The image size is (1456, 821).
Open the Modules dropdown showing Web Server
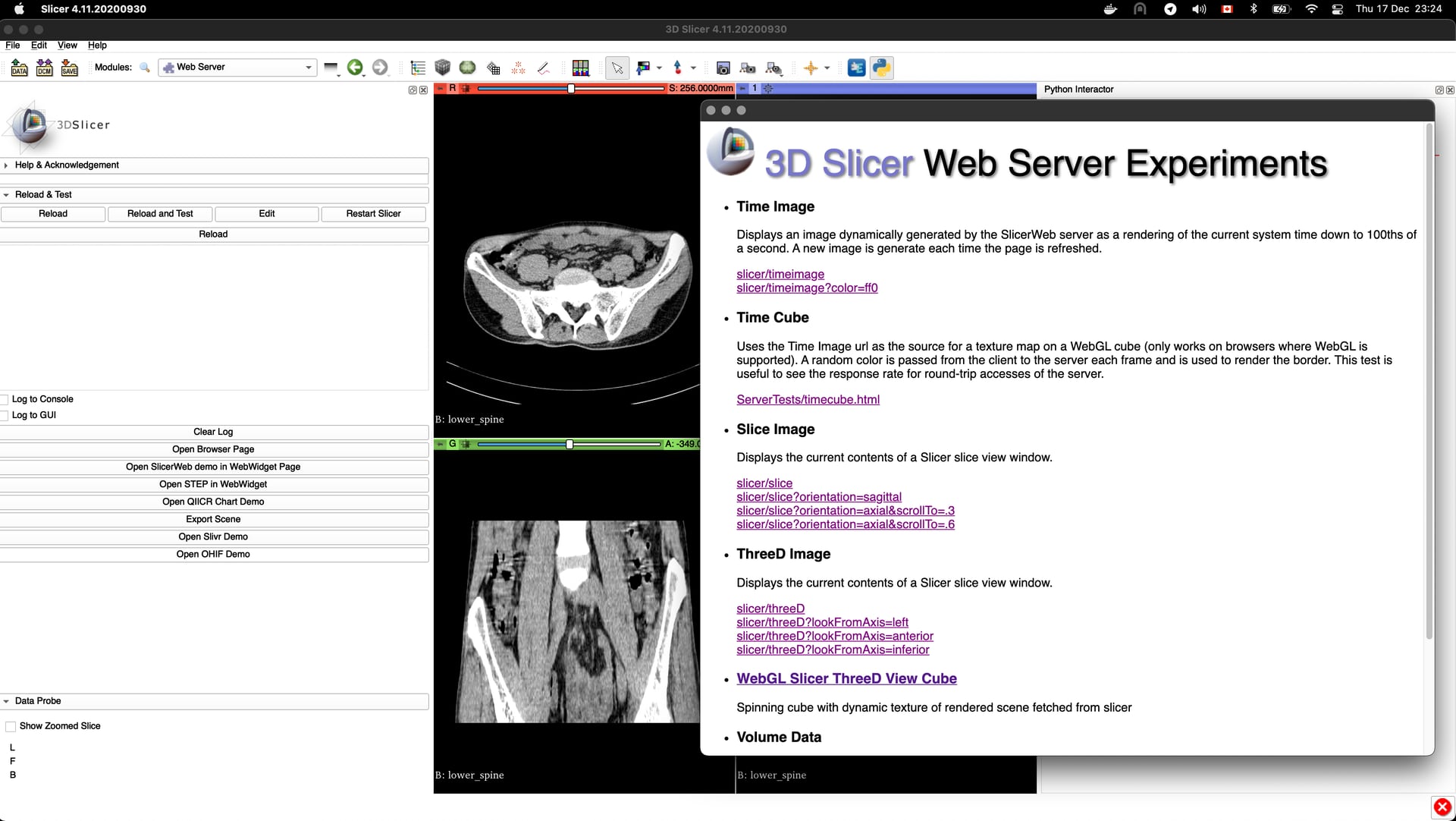pos(237,67)
